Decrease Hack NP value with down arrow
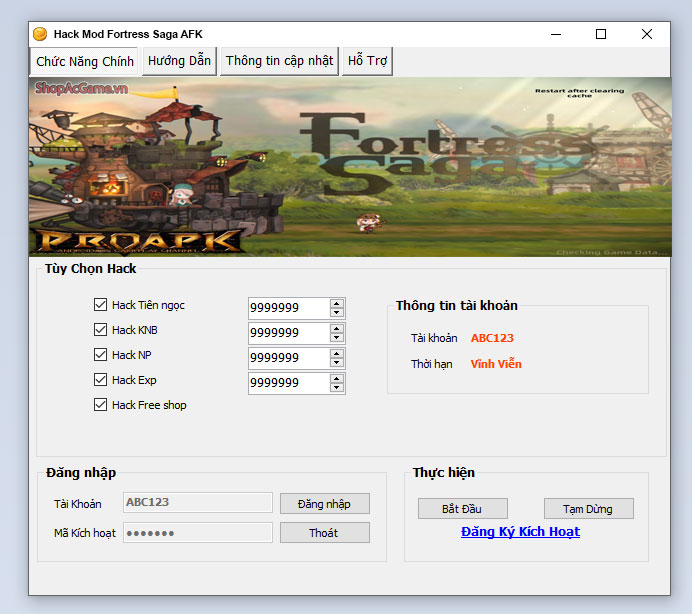The height and width of the screenshot is (616, 693). tap(337, 362)
